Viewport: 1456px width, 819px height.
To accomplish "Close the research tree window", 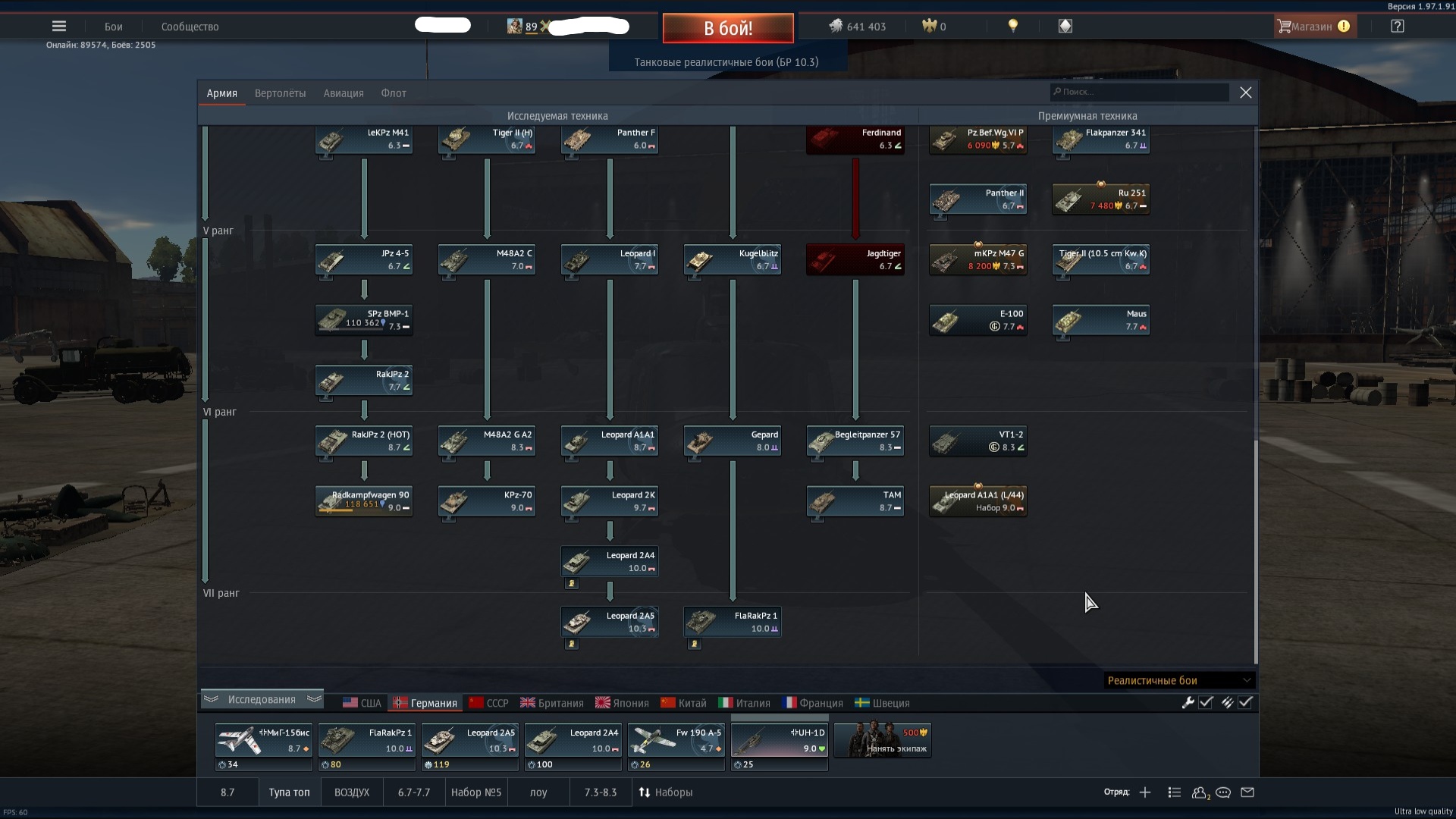I will click(1245, 93).
